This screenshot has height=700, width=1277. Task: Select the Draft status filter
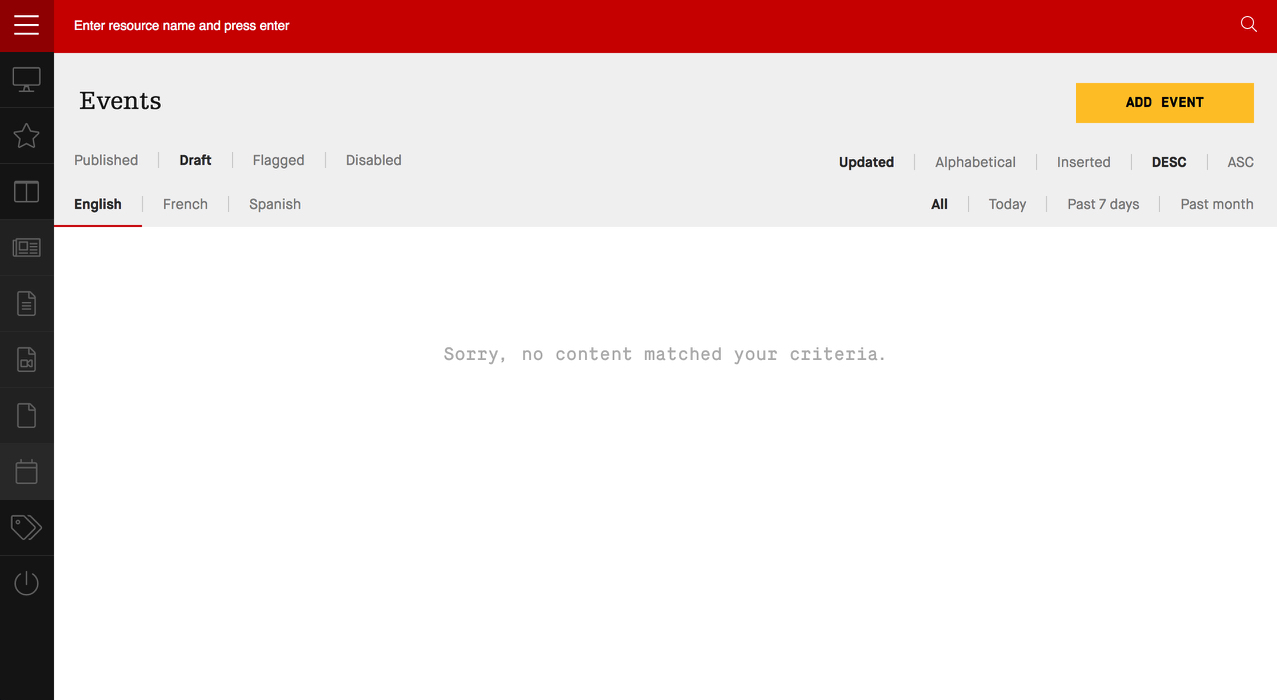click(195, 160)
